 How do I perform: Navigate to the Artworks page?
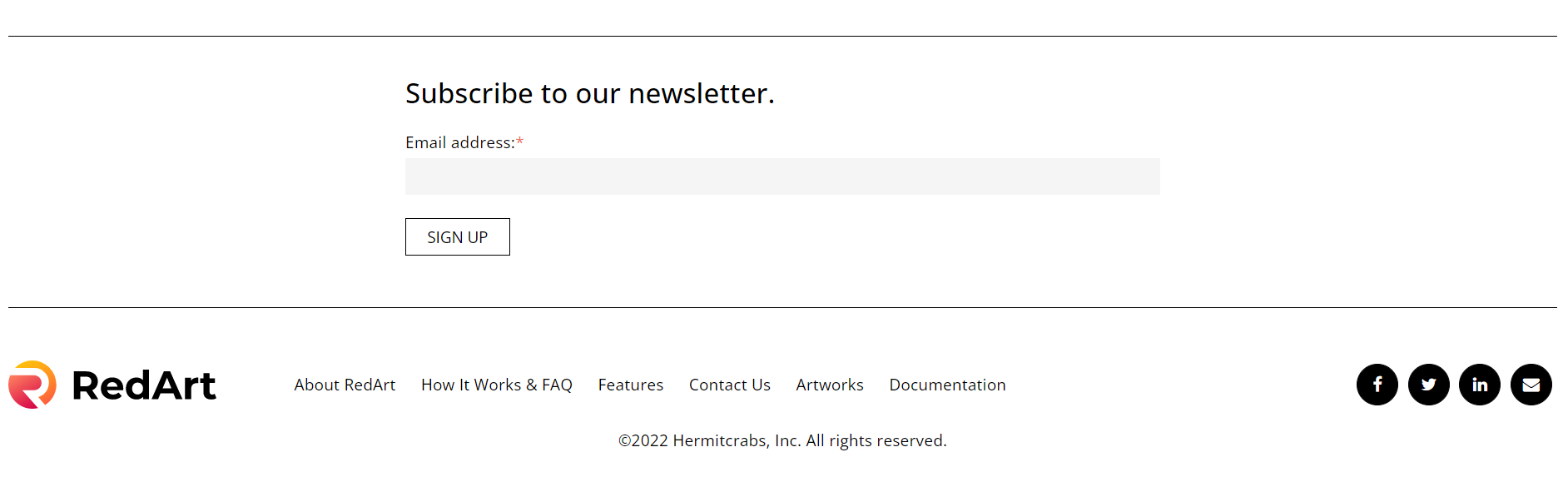(x=829, y=385)
